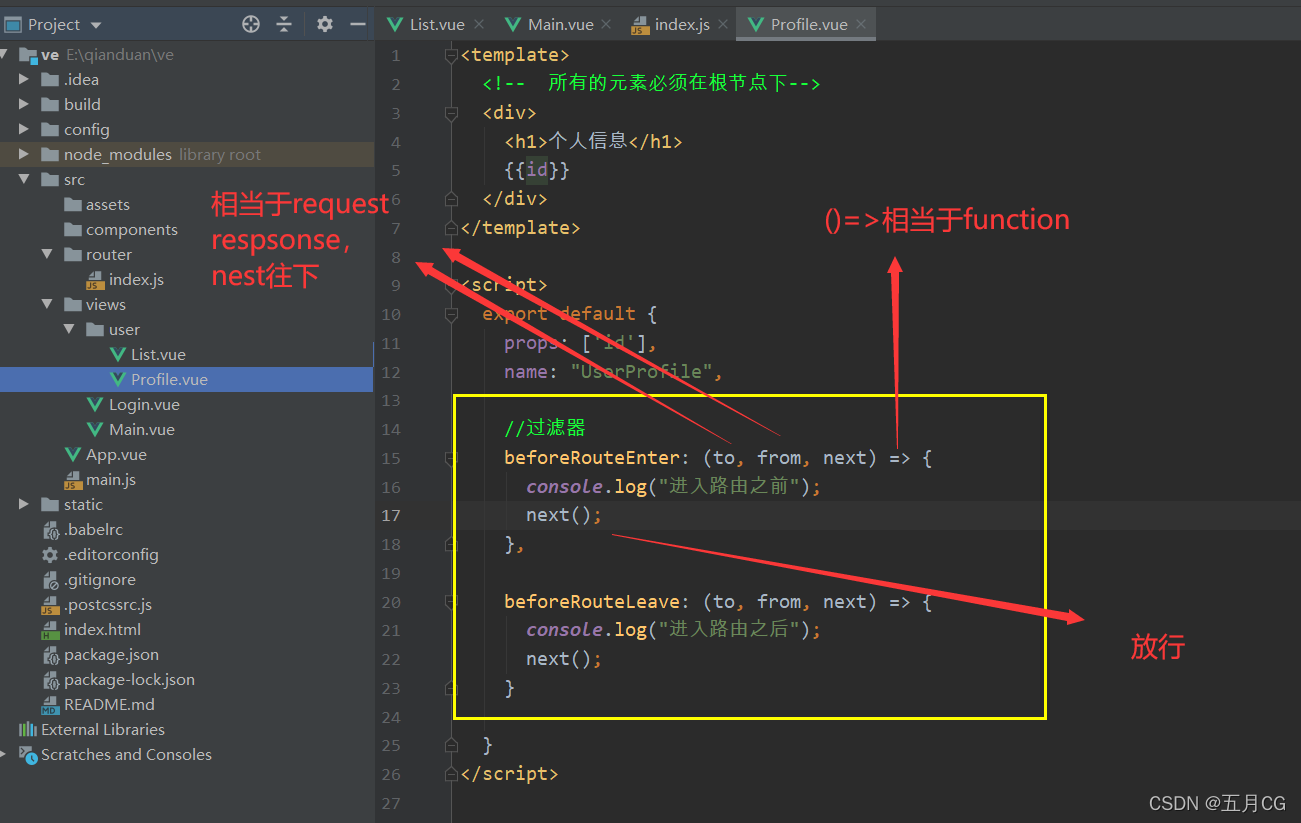Expand the .idea folder

[x=24, y=79]
